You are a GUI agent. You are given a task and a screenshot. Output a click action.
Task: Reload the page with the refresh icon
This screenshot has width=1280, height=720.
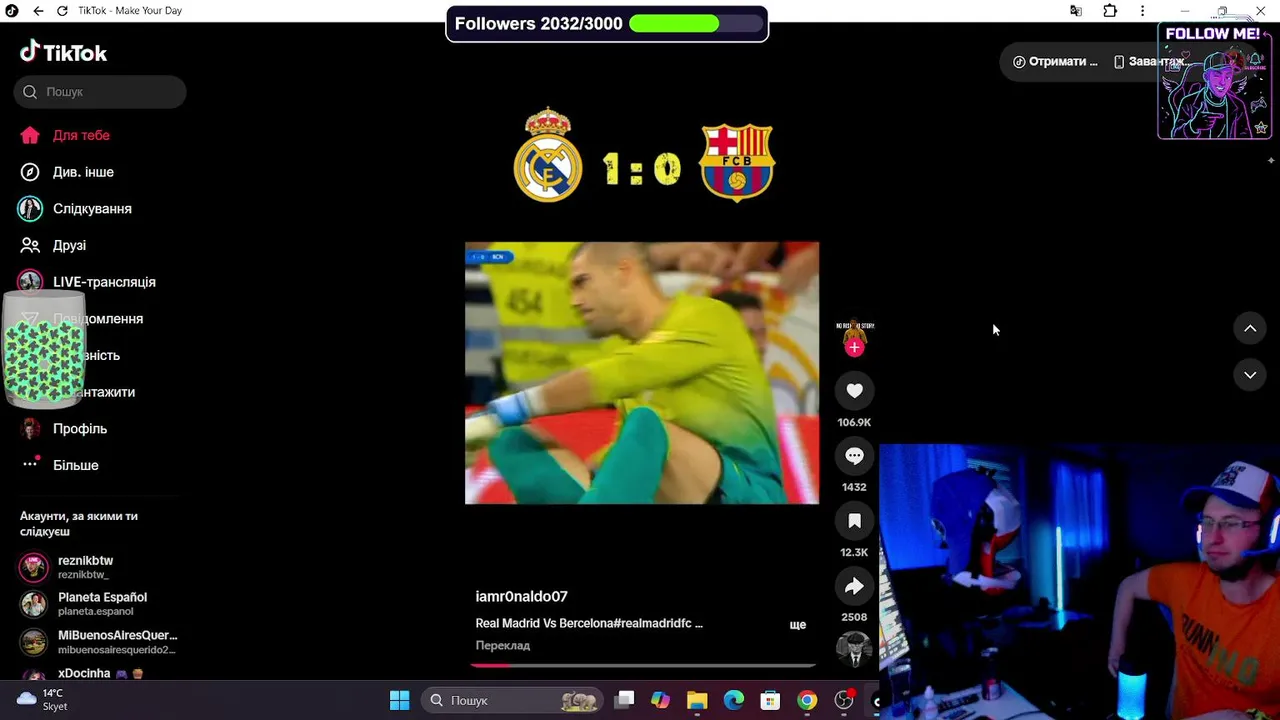click(62, 11)
